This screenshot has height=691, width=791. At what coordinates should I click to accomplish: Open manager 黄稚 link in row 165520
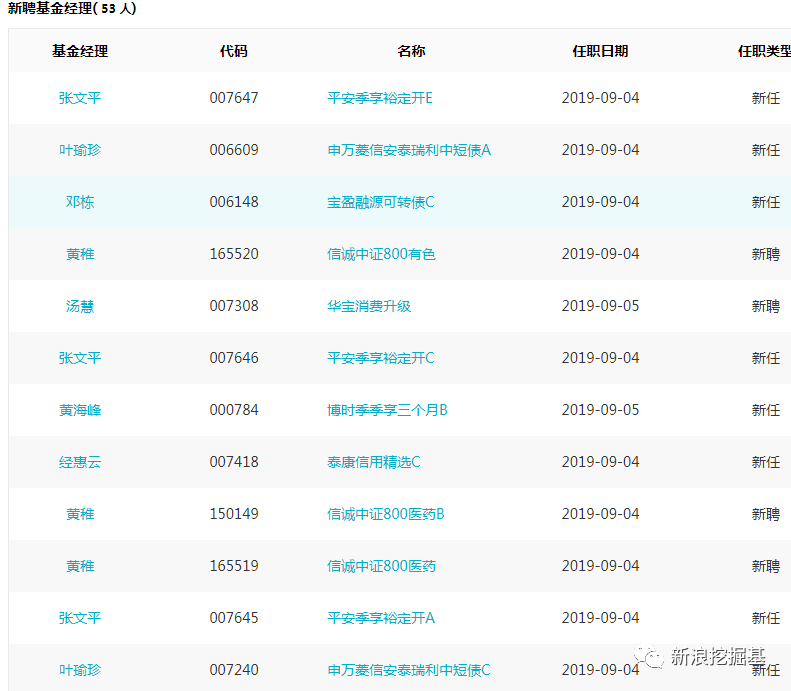(80, 254)
